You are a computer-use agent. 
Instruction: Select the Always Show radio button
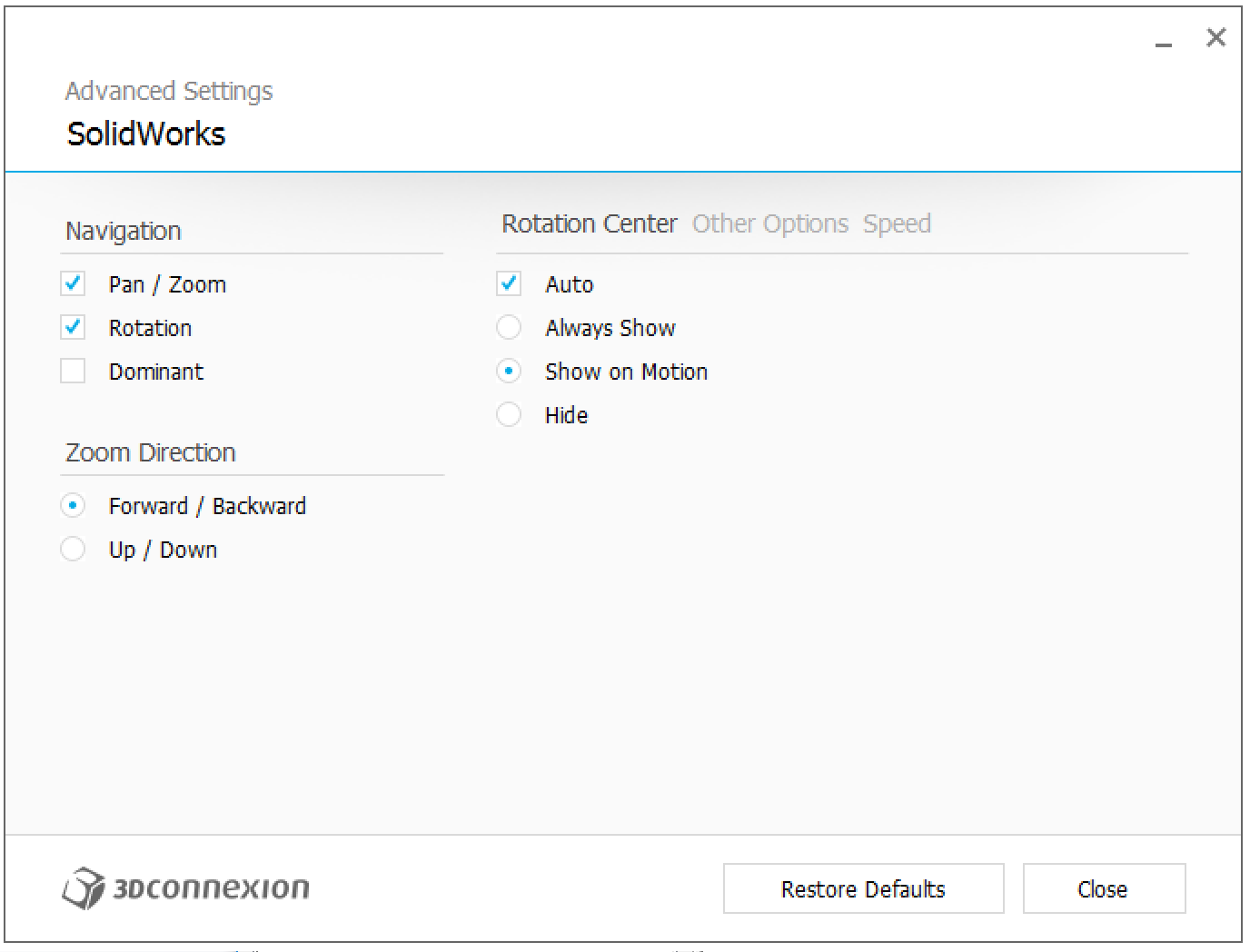click(x=509, y=328)
